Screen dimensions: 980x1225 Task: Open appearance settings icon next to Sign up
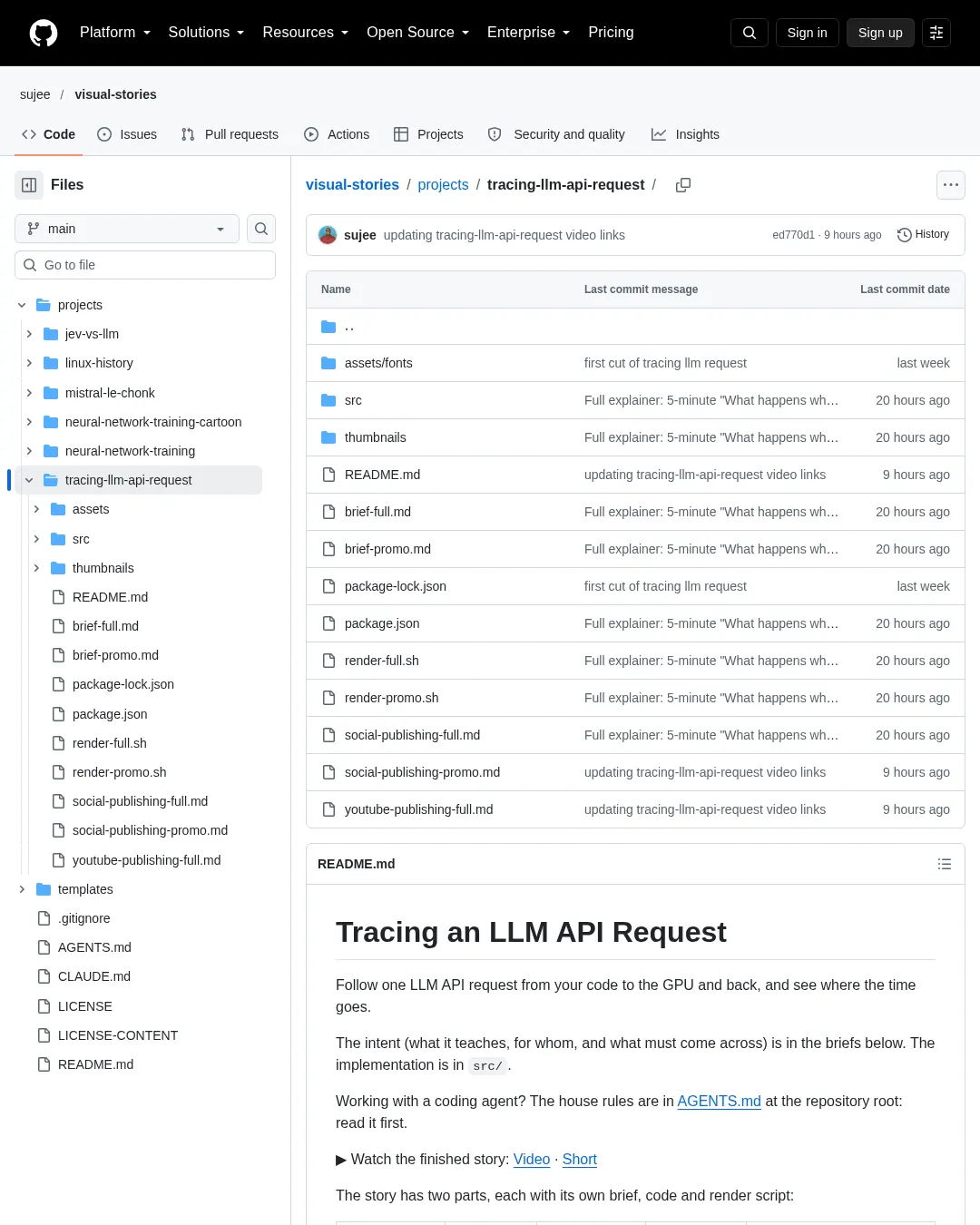936,33
